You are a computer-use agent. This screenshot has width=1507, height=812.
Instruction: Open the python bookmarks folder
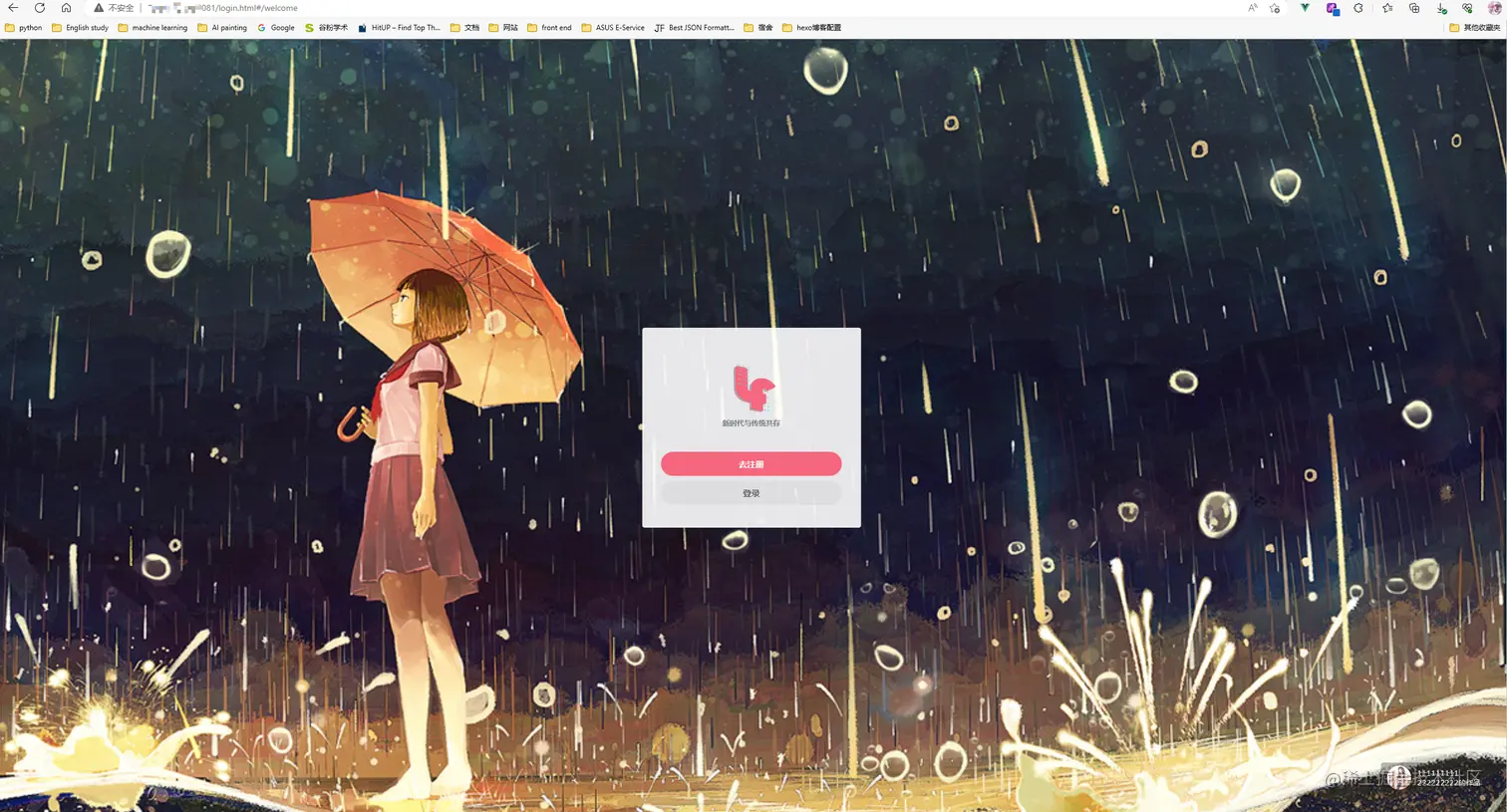tap(24, 28)
